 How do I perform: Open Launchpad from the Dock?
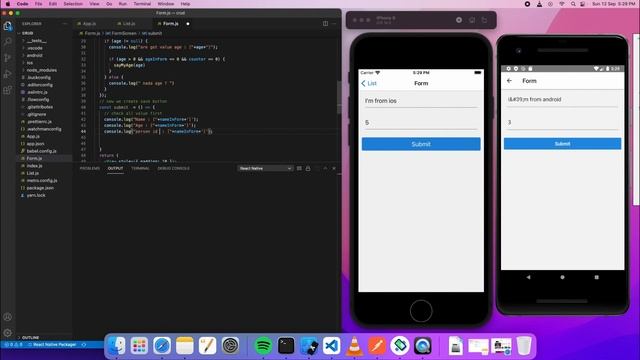pos(139,346)
